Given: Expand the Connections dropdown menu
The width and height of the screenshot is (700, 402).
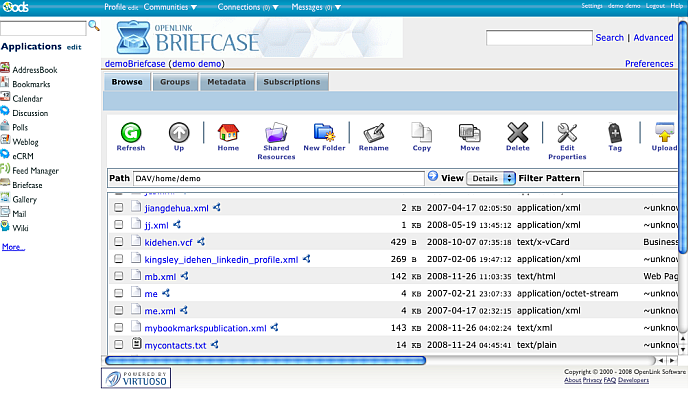Looking at the screenshot, I should (248, 7).
